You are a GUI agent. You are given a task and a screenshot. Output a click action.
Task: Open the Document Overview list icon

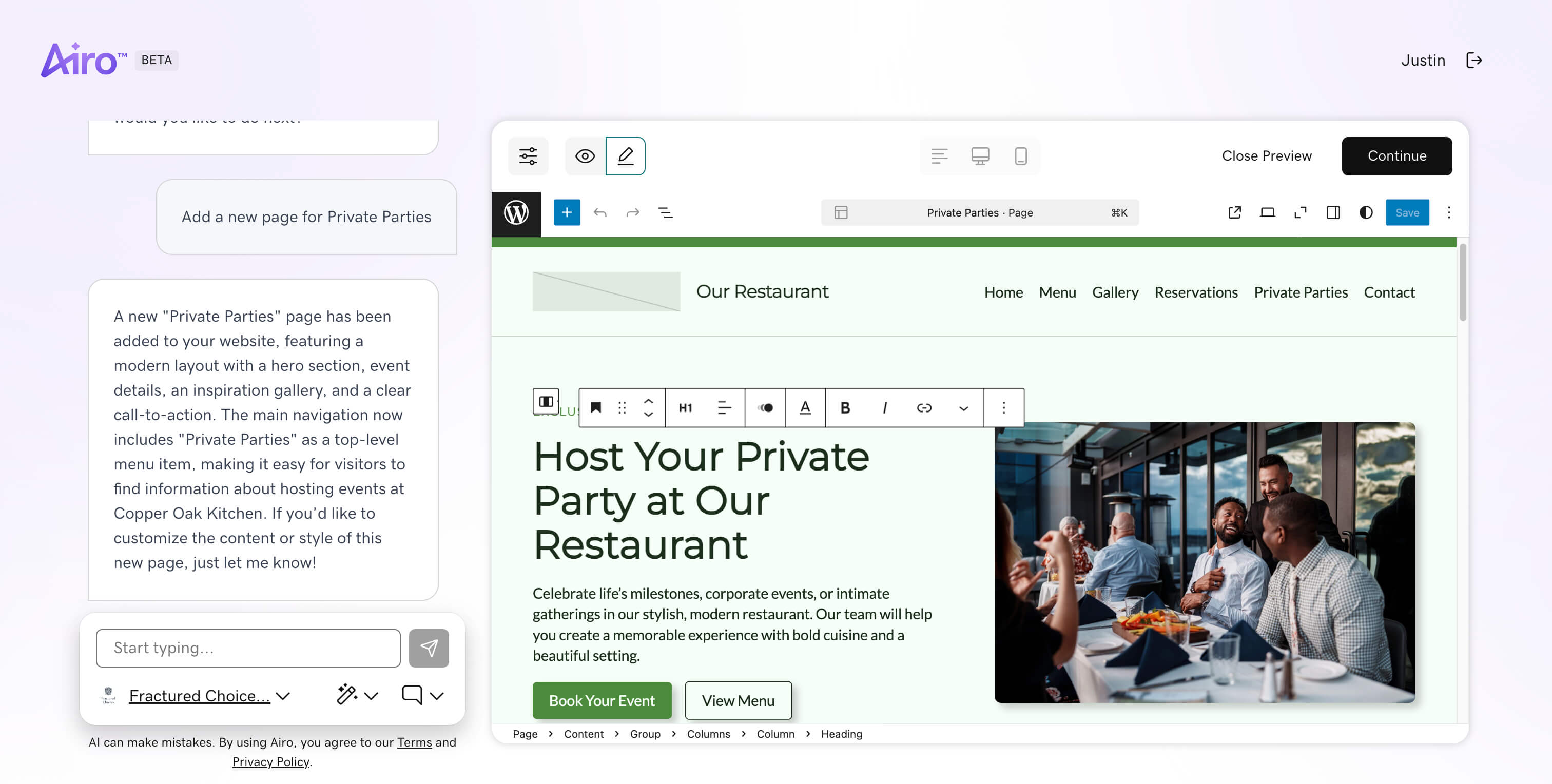tap(666, 212)
